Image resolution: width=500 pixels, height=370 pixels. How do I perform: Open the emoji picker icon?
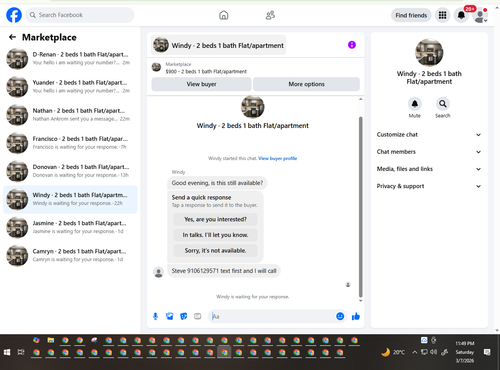[x=340, y=316]
